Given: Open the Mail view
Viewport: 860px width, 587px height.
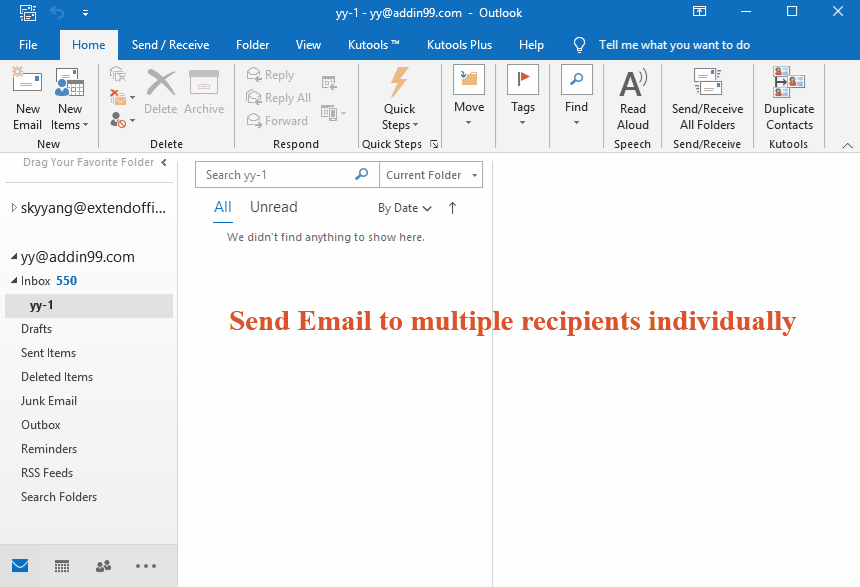Looking at the screenshot, I should click(20, 566).
